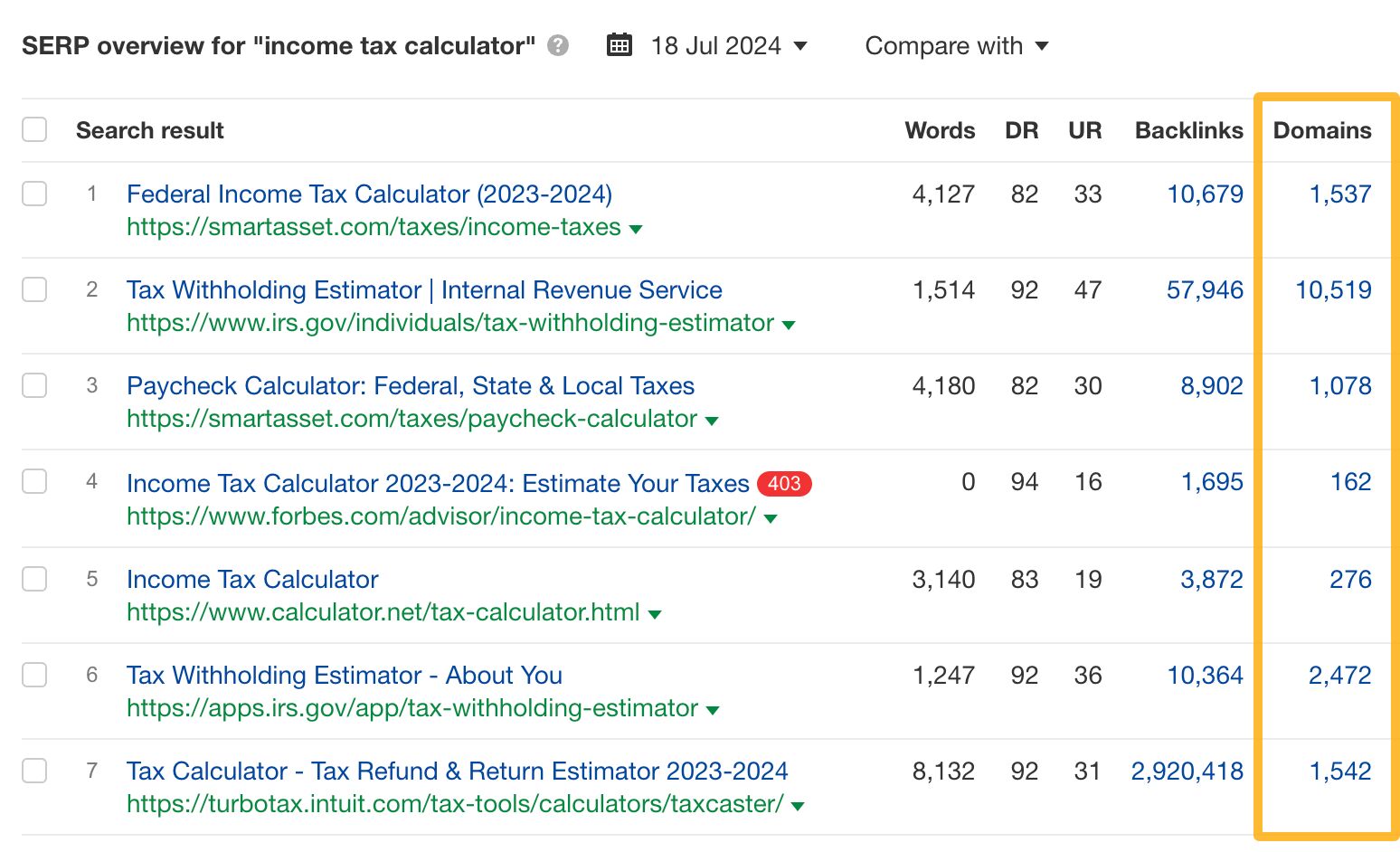Open the Compare with dropdown
Screen dimensions: 1400x852
[955, 45]
